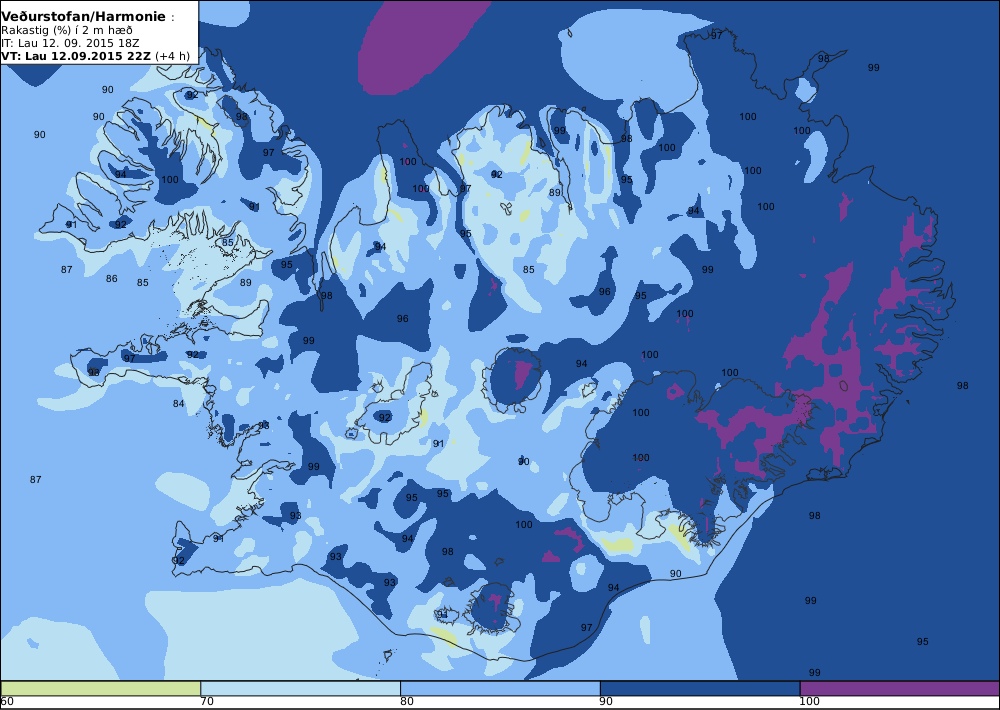This screenshot has width=1000, height=710.
Task: Click the purple above-100 legend swatch
Action: (899, 688)
